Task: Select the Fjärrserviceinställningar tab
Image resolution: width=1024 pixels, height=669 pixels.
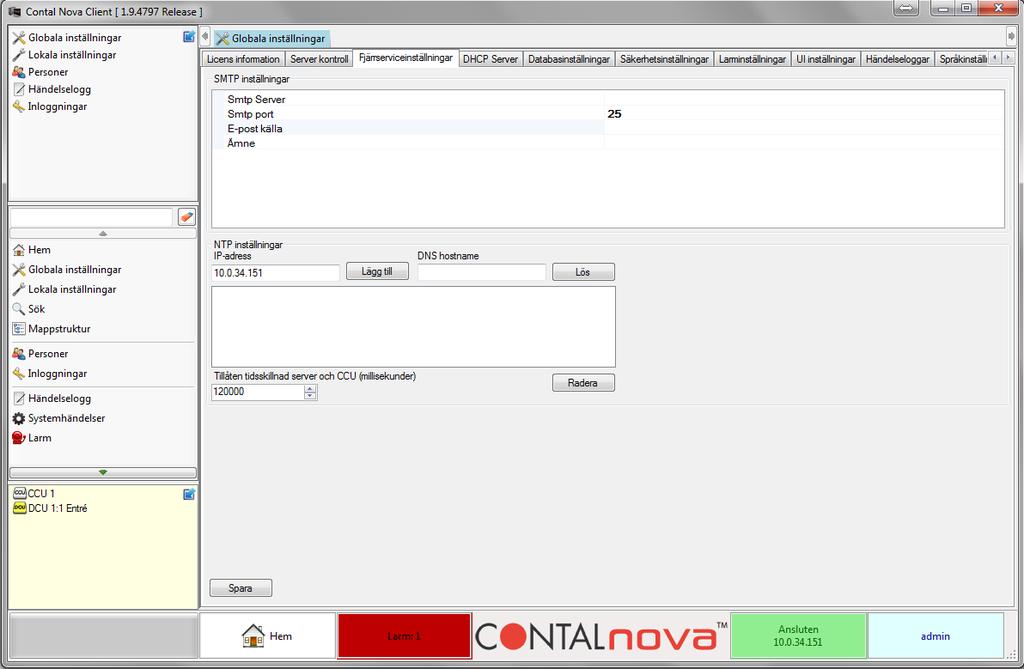Action: click(x=406, y=57)
